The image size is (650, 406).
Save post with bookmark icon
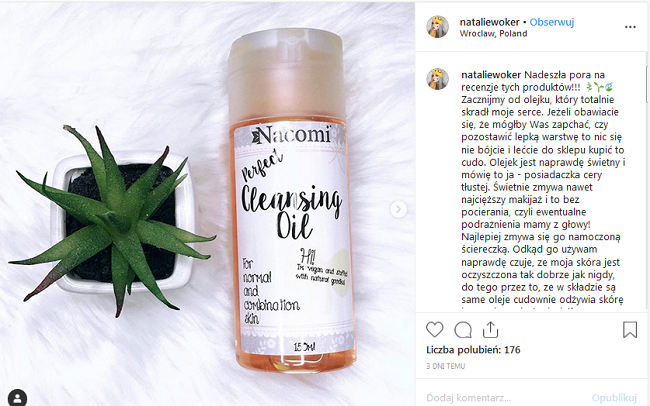click(630, 330)
